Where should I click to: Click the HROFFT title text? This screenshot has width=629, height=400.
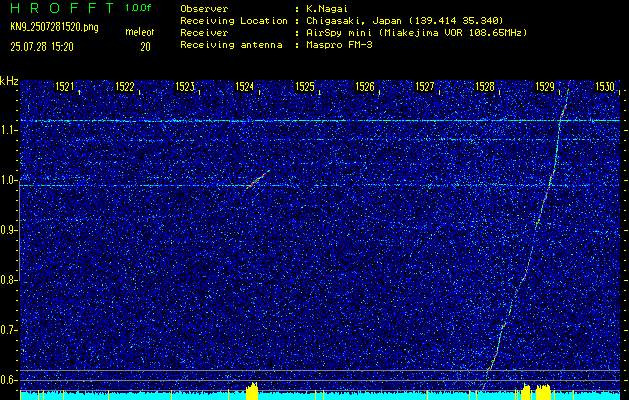click(62, 8)
